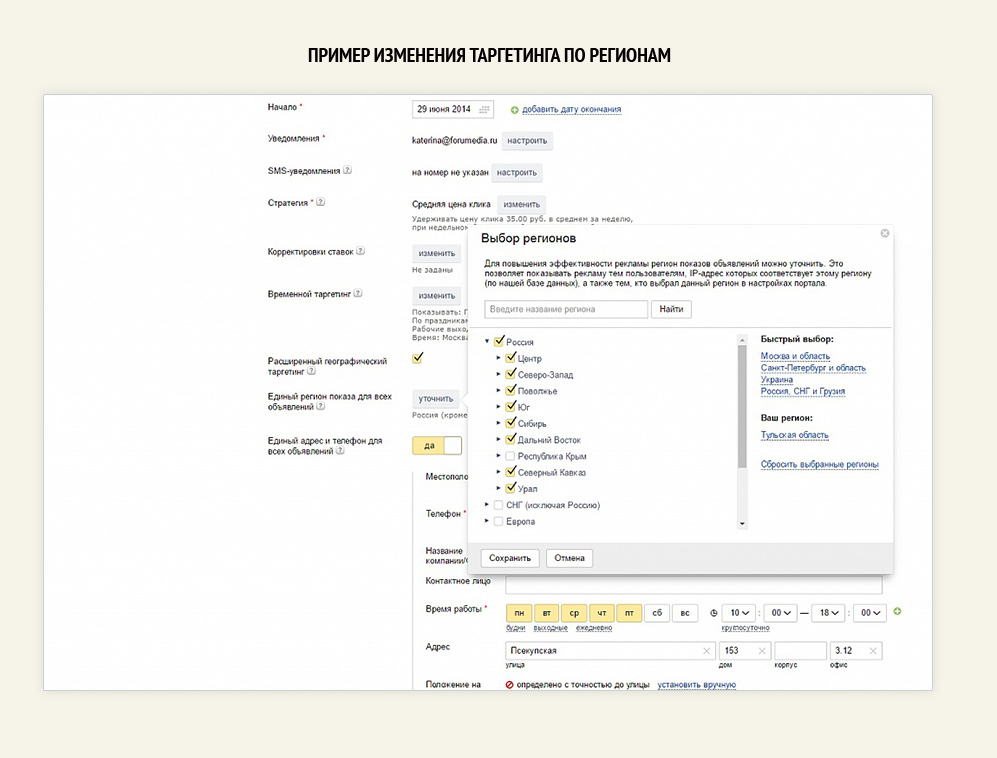Image resolution: width=997 pixels, height=758 pixels.
Task: Select Saturday 'сб' working day
Action: point(657,613)
